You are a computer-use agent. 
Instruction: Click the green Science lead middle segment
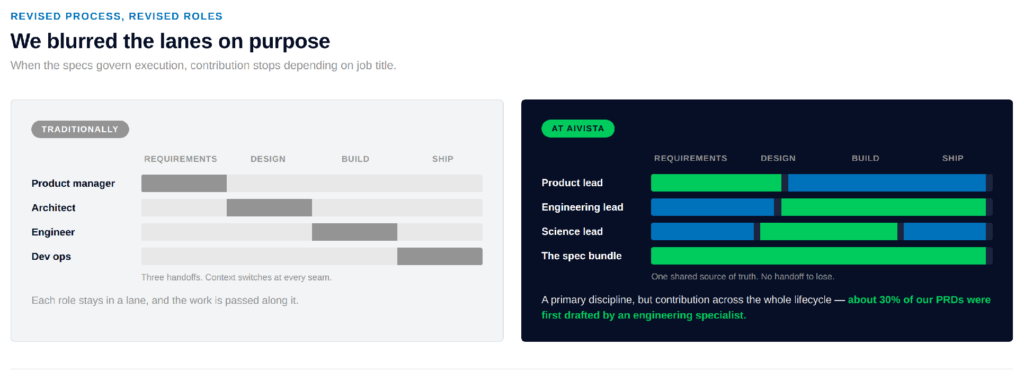click(829, 232)
